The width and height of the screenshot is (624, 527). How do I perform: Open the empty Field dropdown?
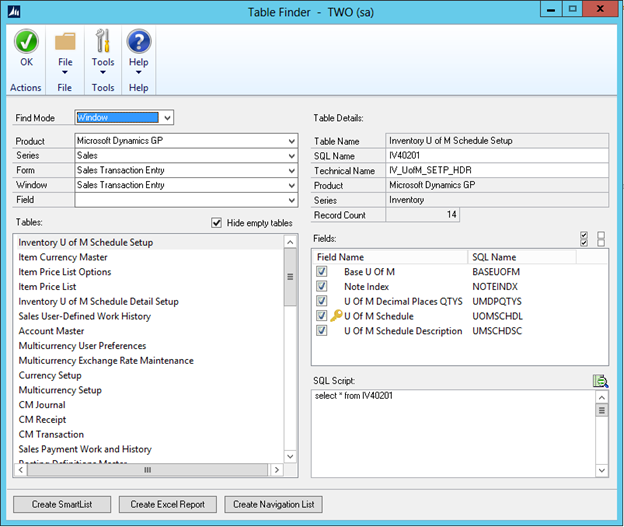[x=292, y=200]
